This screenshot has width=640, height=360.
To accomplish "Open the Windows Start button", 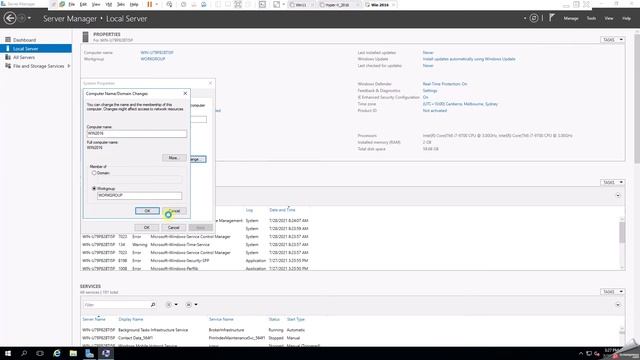I will coord(8,353).
